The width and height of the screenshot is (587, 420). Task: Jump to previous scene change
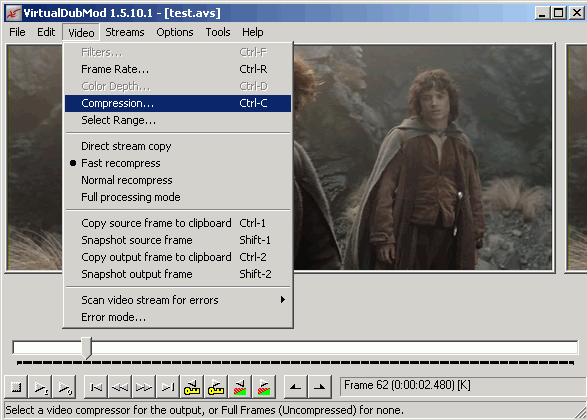coord(240,387)
